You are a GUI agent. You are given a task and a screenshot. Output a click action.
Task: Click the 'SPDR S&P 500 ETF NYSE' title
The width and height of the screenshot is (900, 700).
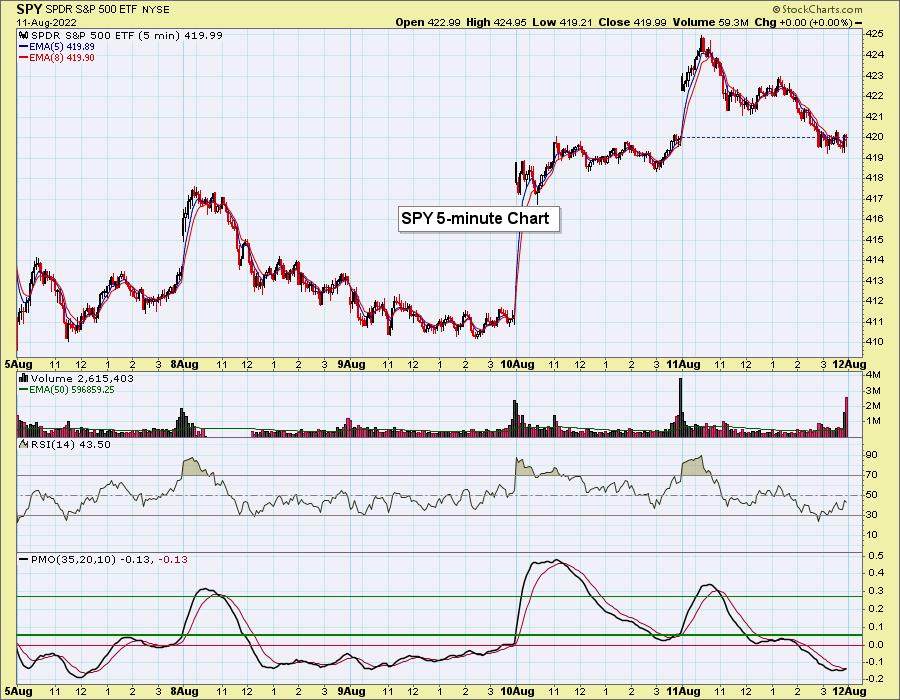[107, 10]
